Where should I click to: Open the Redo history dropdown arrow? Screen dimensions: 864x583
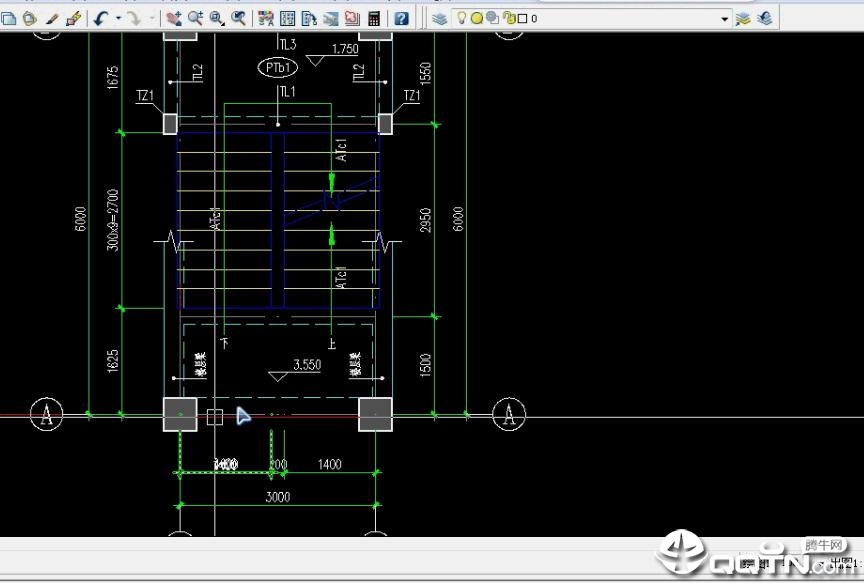tap(152, 18)
